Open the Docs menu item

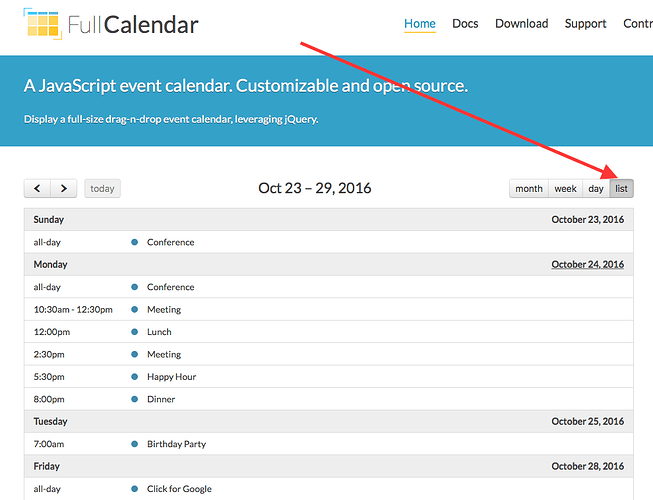(x=465, y=24)
